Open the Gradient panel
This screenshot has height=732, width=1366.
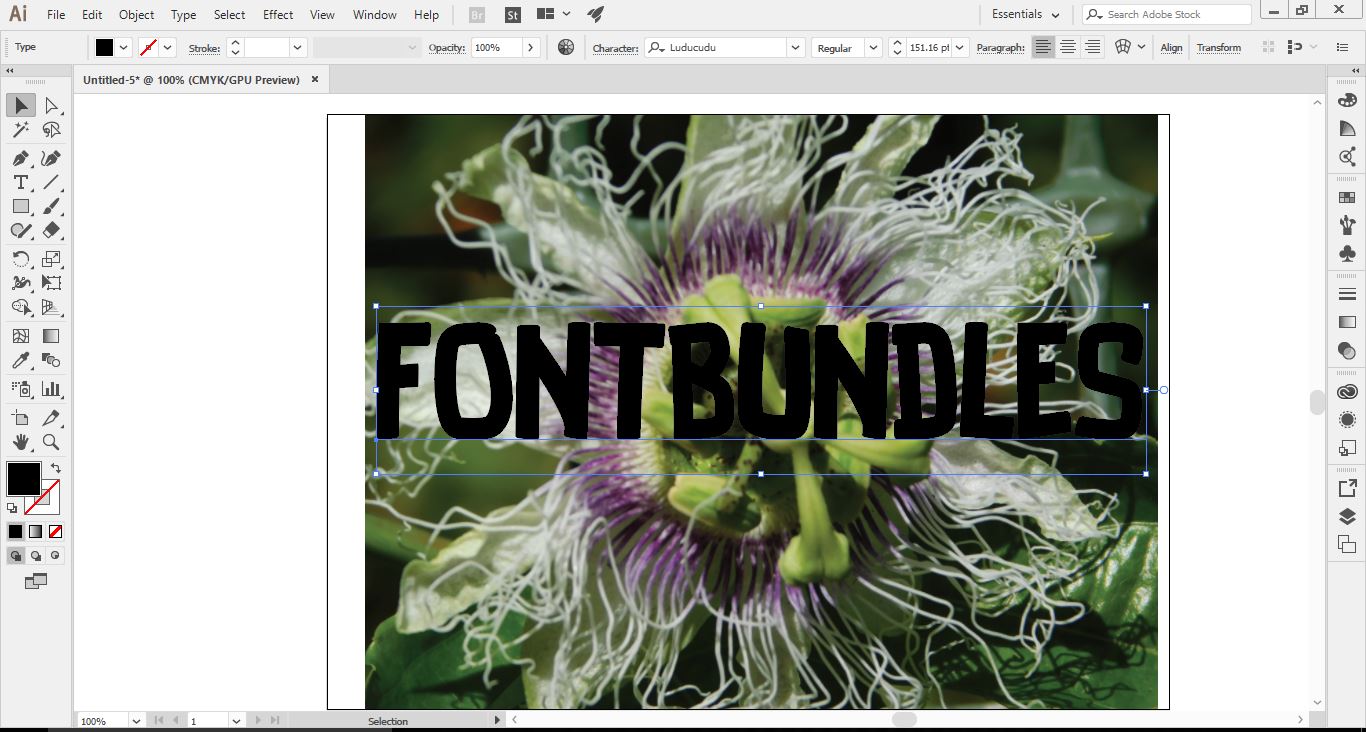1346,321
